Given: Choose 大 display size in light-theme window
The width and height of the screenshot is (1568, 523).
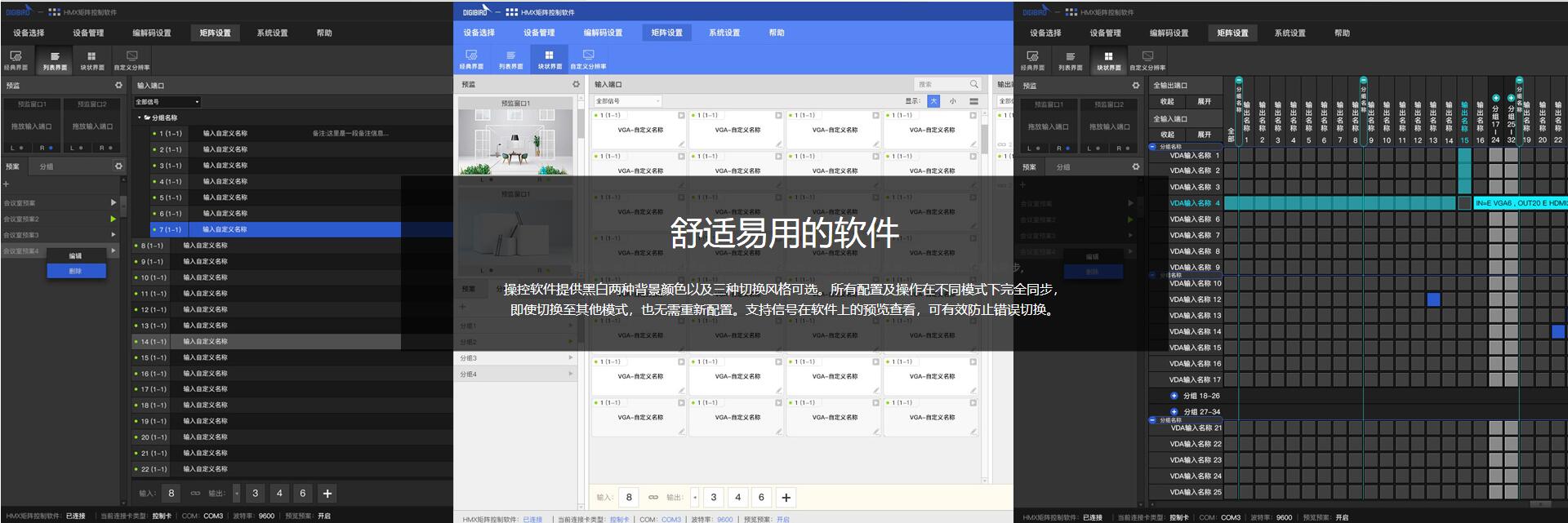Looking at the screenshot, I should click(x=933, y=101).
